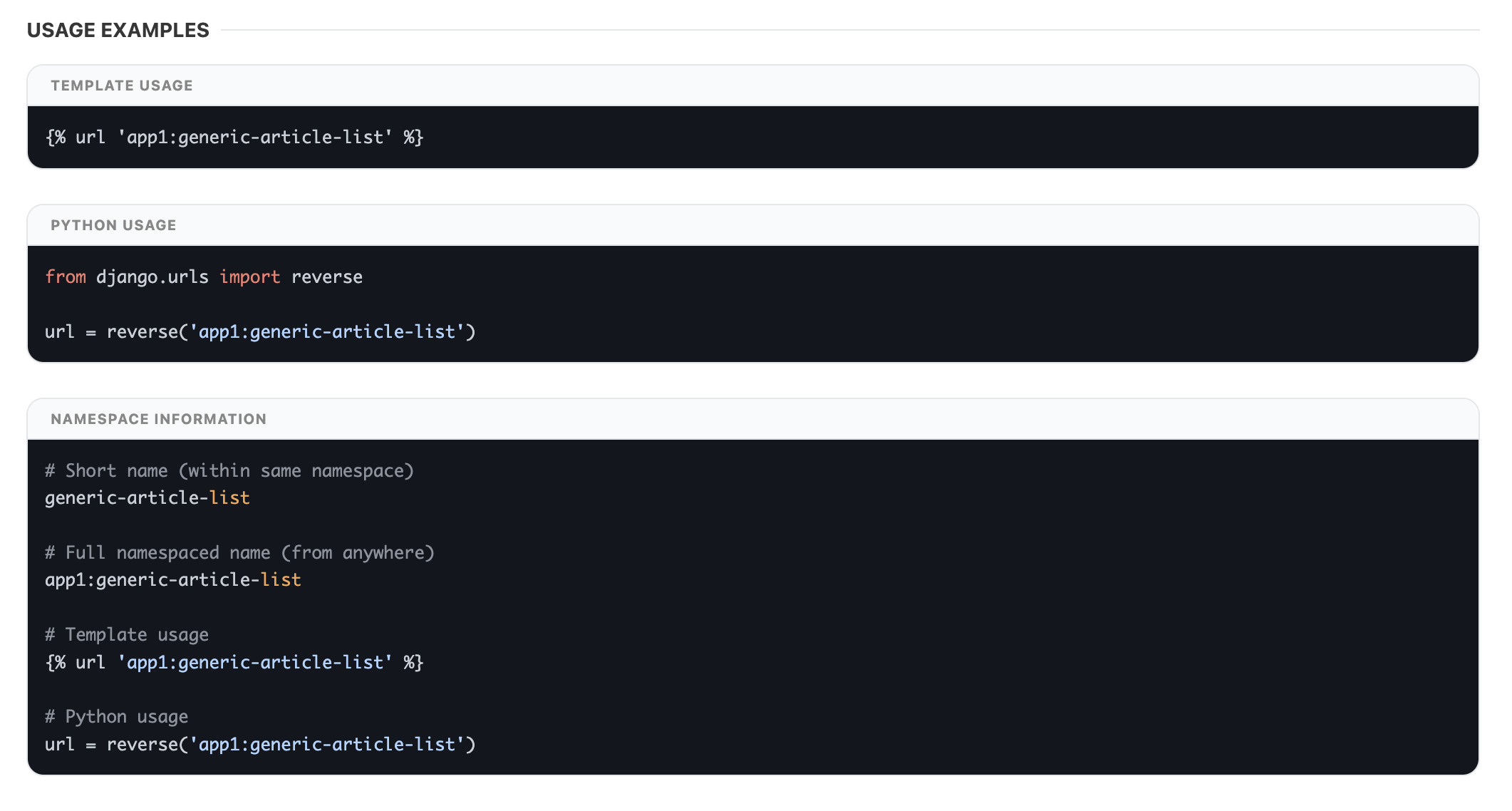
Task: Click the '# Python usage' comment
Action: [117, 716]
